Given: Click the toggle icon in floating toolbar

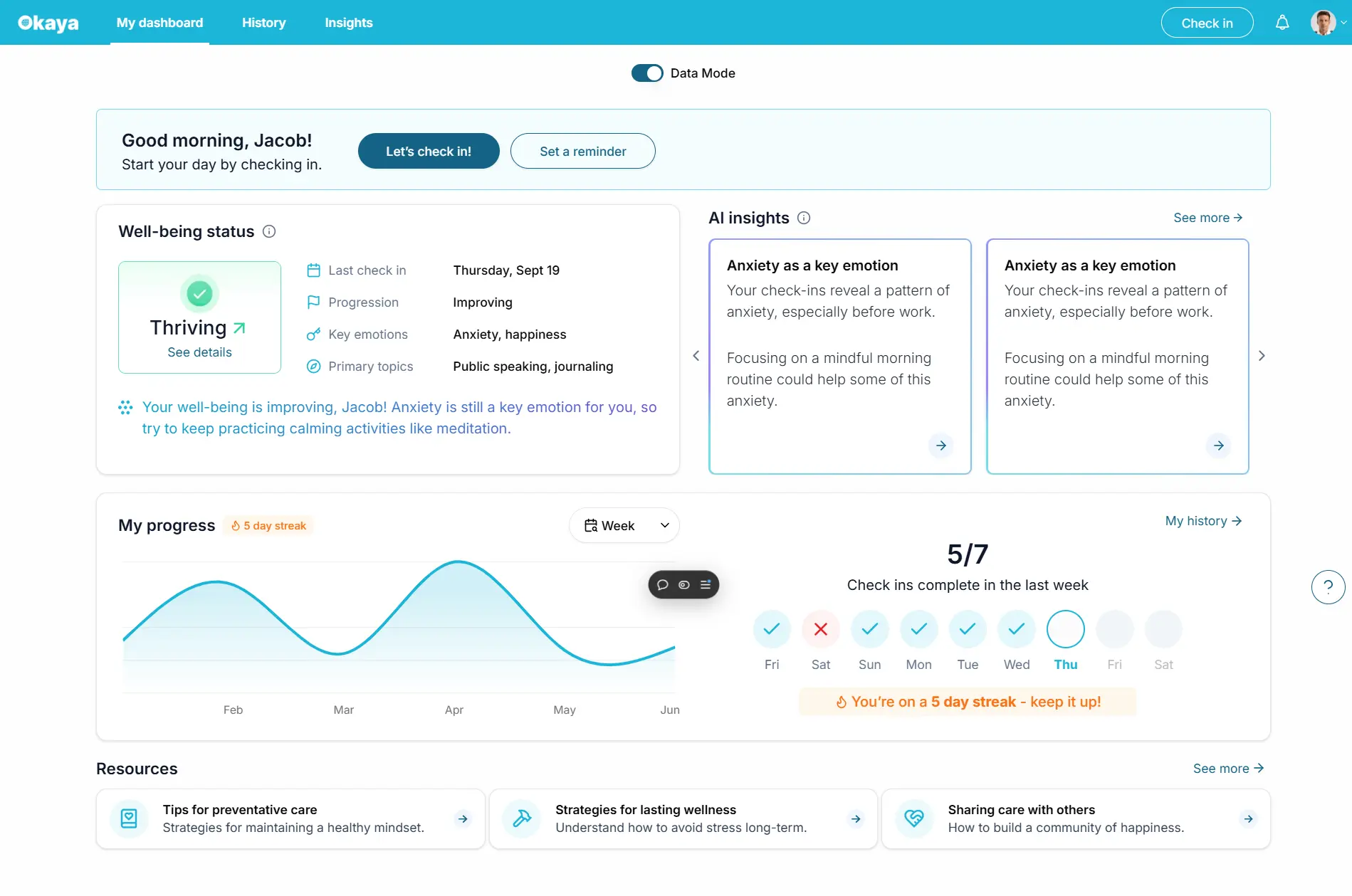Looking at the screenshot, I should tap(684, 585).
